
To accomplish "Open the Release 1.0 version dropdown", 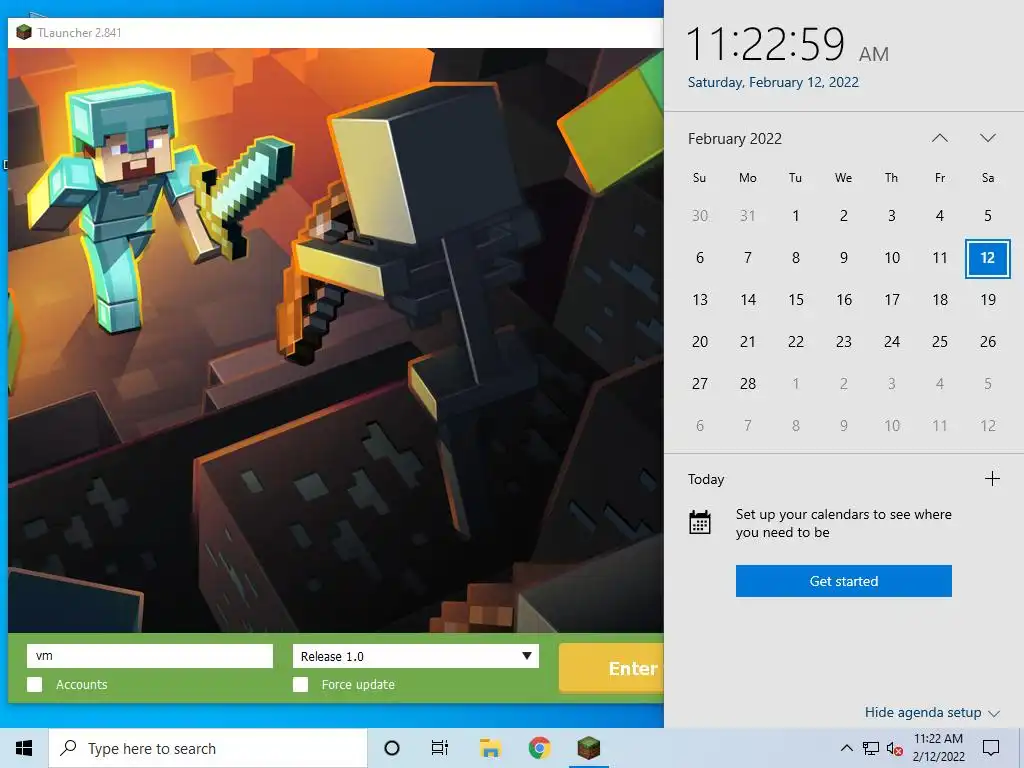I will pos(416,656).
